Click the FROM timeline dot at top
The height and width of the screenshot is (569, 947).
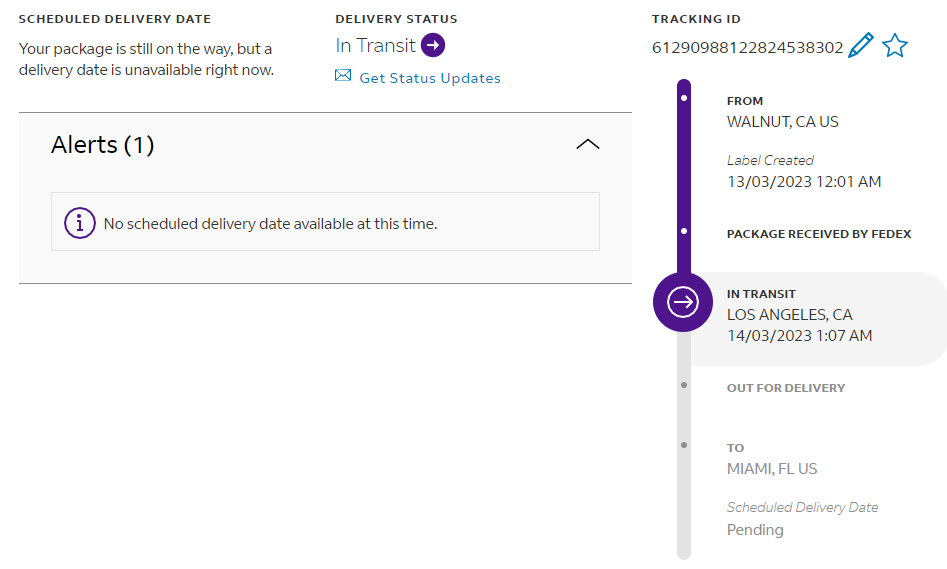coord(683,99)
